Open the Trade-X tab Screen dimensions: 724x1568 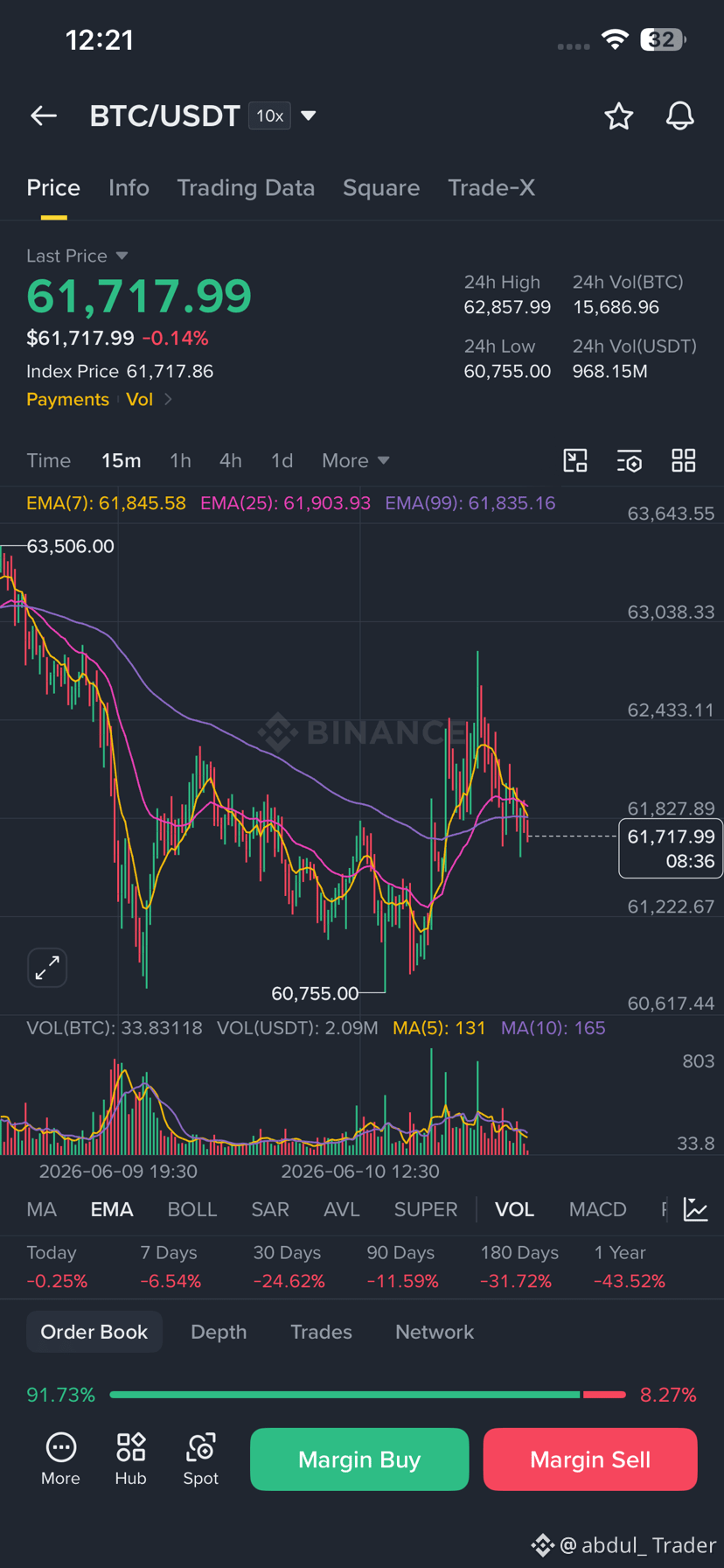click(491, 187)
